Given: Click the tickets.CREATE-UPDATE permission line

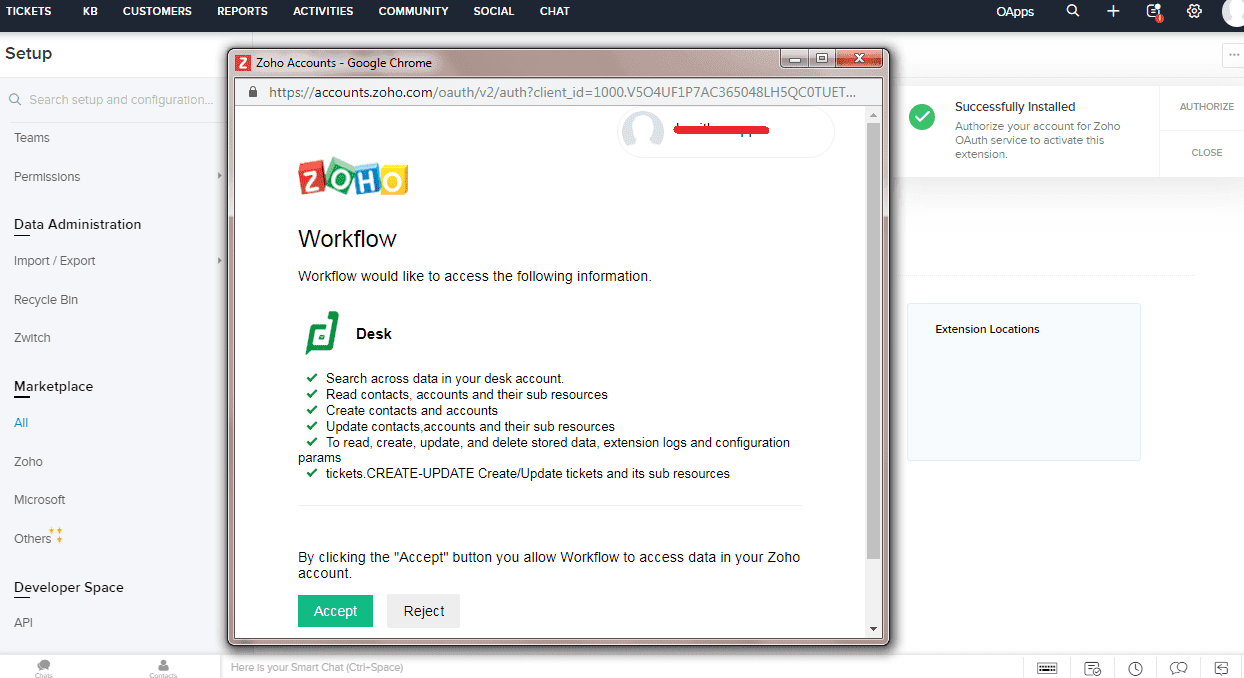Looking at the screenshot, I should point(528,474).
